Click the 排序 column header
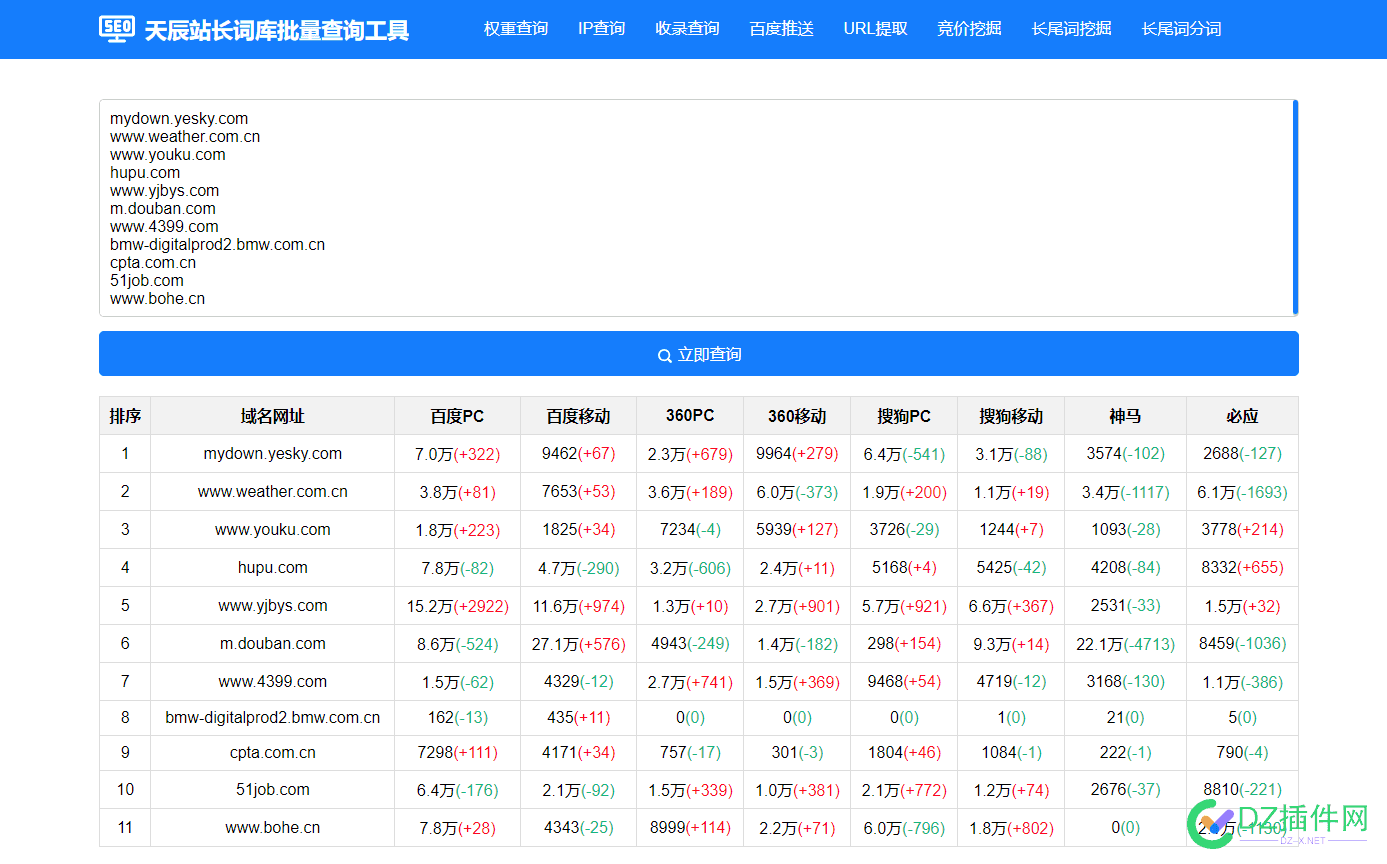This screenshot has width=1387, height=864. [x=125, y=416]
